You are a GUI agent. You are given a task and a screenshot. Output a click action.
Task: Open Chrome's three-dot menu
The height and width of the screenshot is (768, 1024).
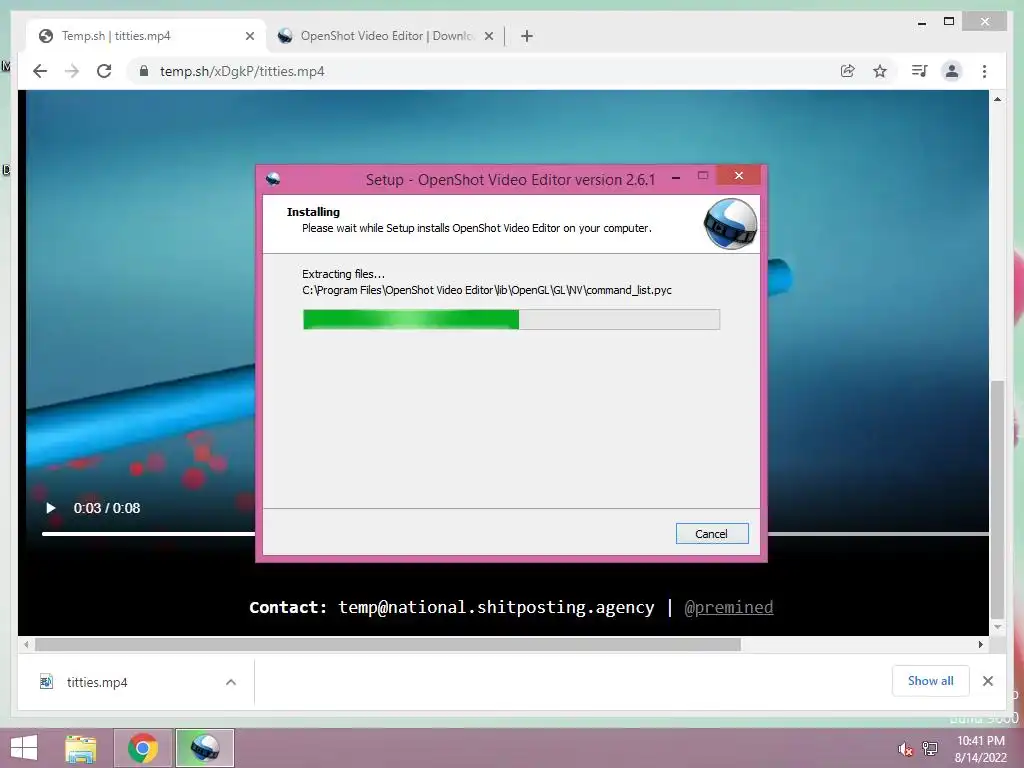(984, 71)
